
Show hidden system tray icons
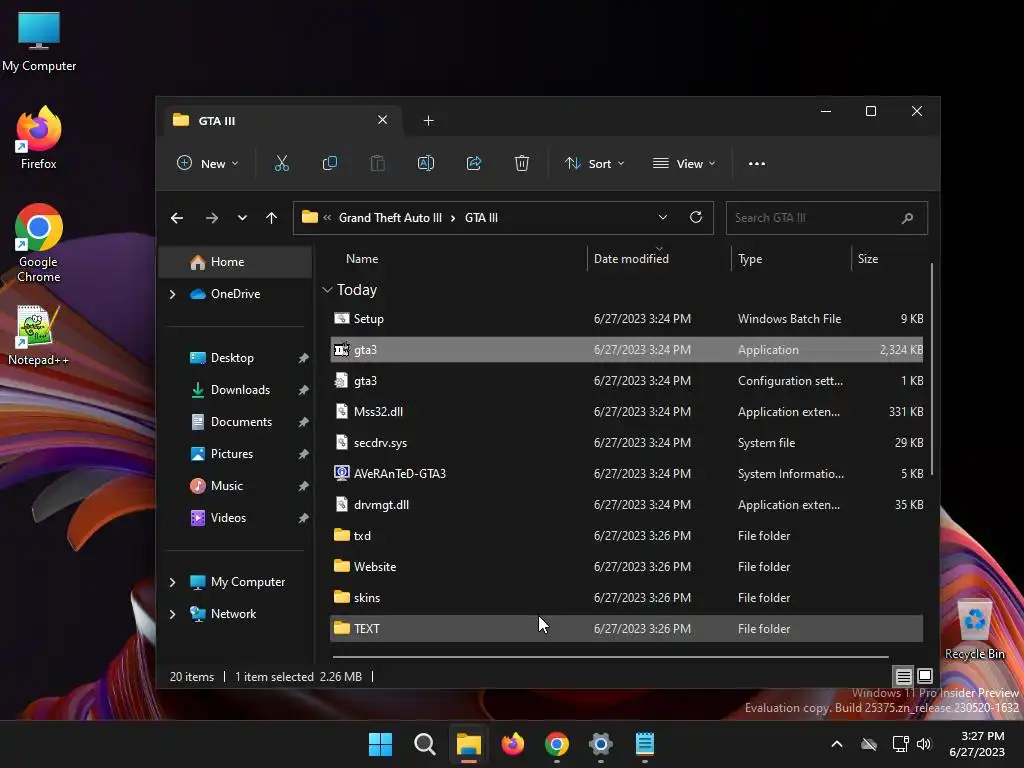pyautogui.click(x=837, y=744)
